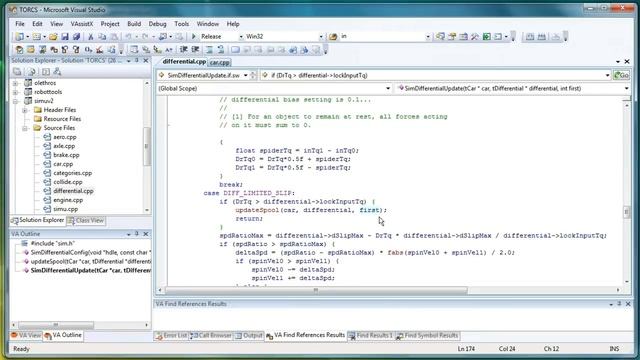Image resolution: width=640 pixels, height=360 pixels.
Task: Open the SimDifferentialUpdate function members dropdown
Action: click(627, 88)
